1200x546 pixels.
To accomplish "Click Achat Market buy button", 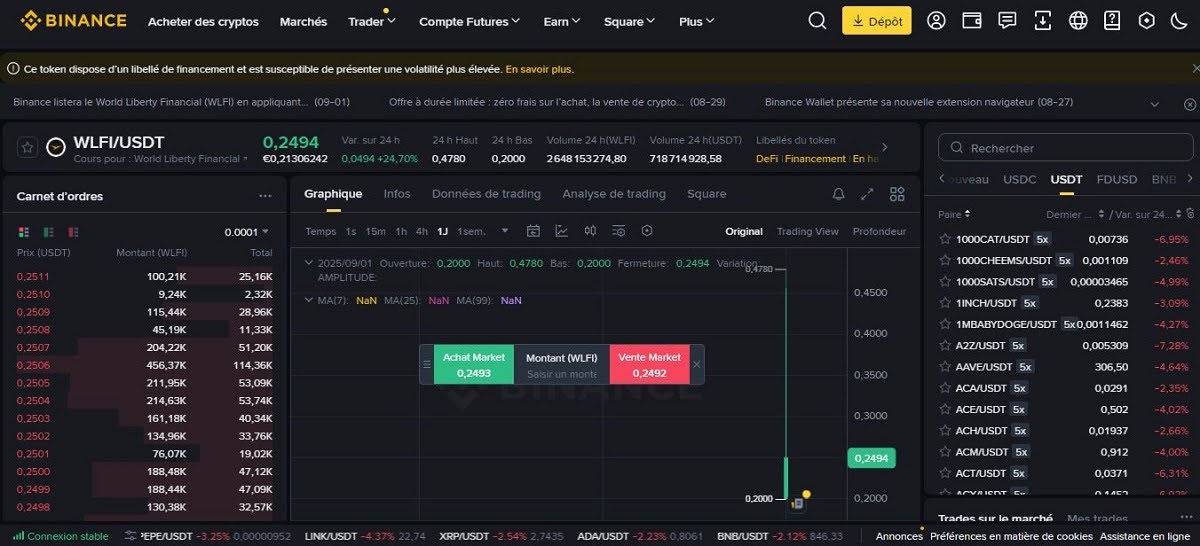I will point(474,365).
